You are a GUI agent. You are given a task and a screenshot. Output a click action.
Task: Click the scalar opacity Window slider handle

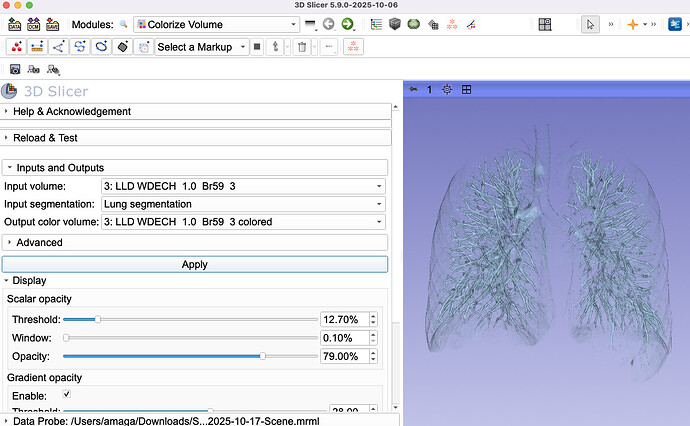click(x=66, y=338)
